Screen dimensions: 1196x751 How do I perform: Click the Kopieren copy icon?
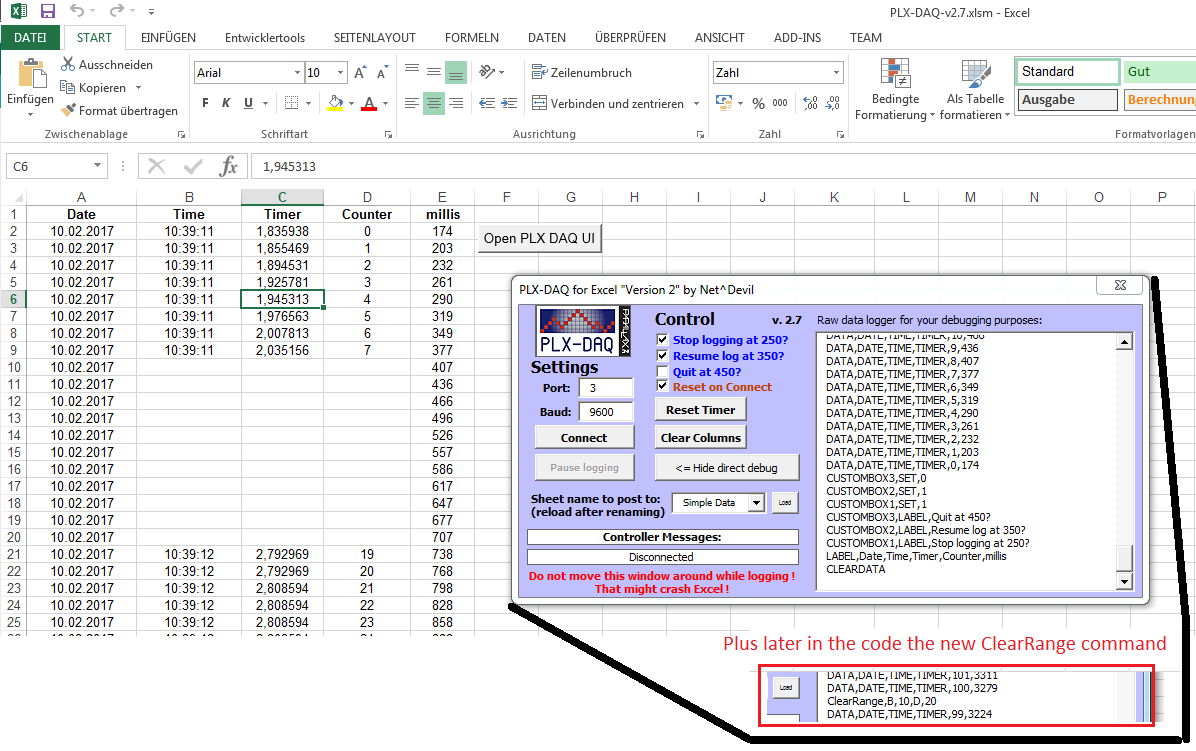68,87
